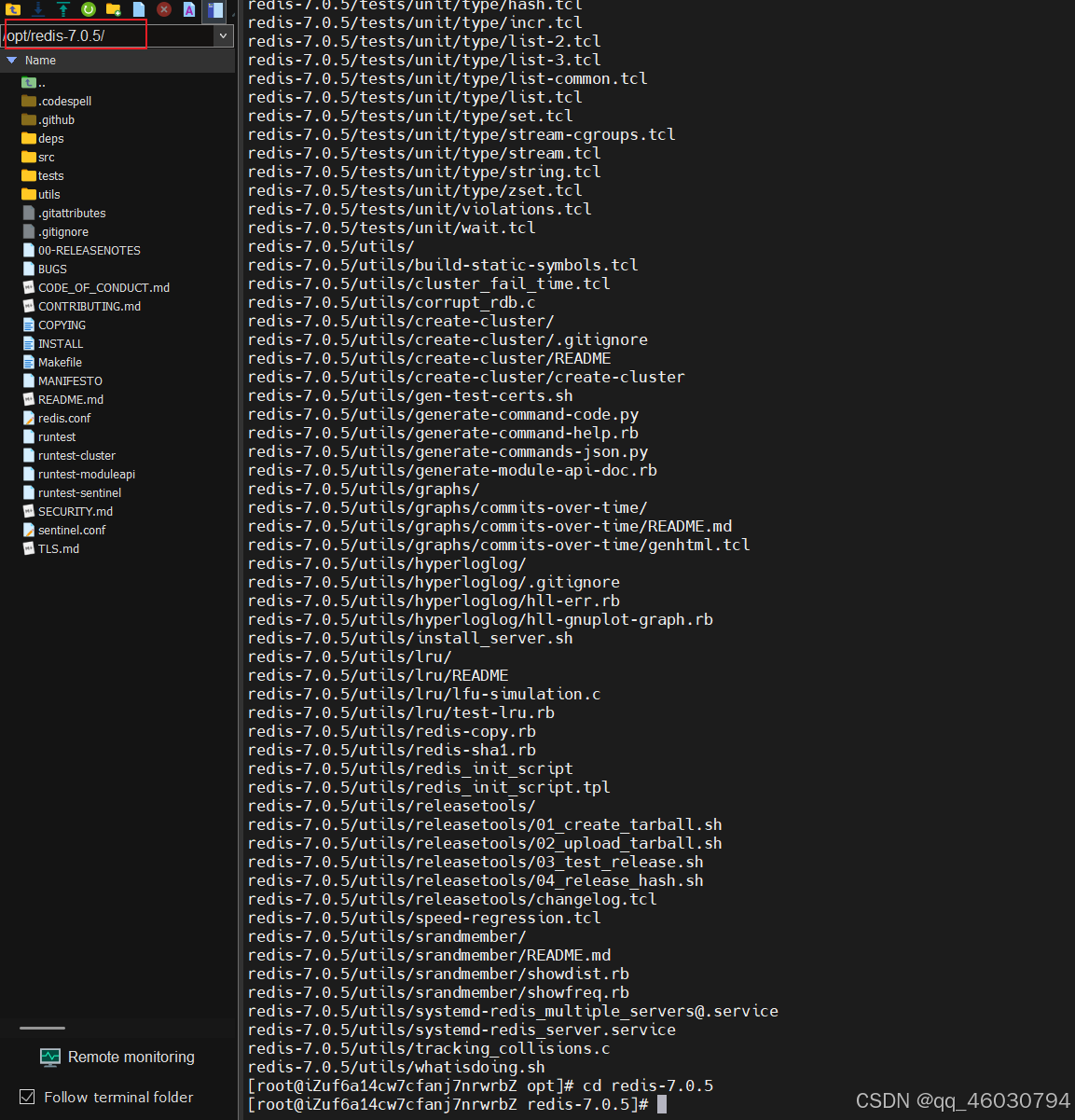The width and height of the screenshot is (1075, 1120).
Task: Click terminal line 'redis-7.0.5/utils/tracking_collisions.c'
Action: (429, 1048)
